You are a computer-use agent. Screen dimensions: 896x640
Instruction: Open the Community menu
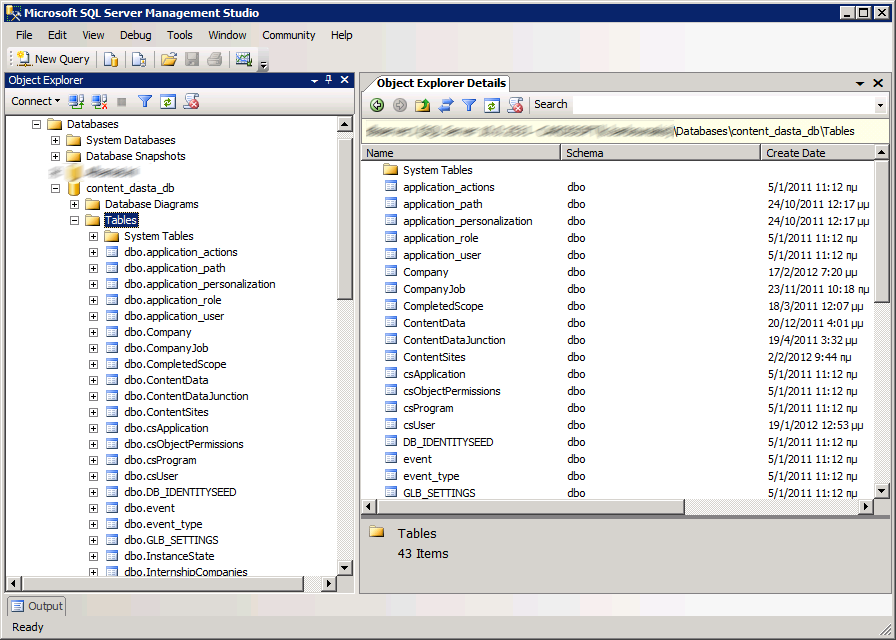click(289, 35)
